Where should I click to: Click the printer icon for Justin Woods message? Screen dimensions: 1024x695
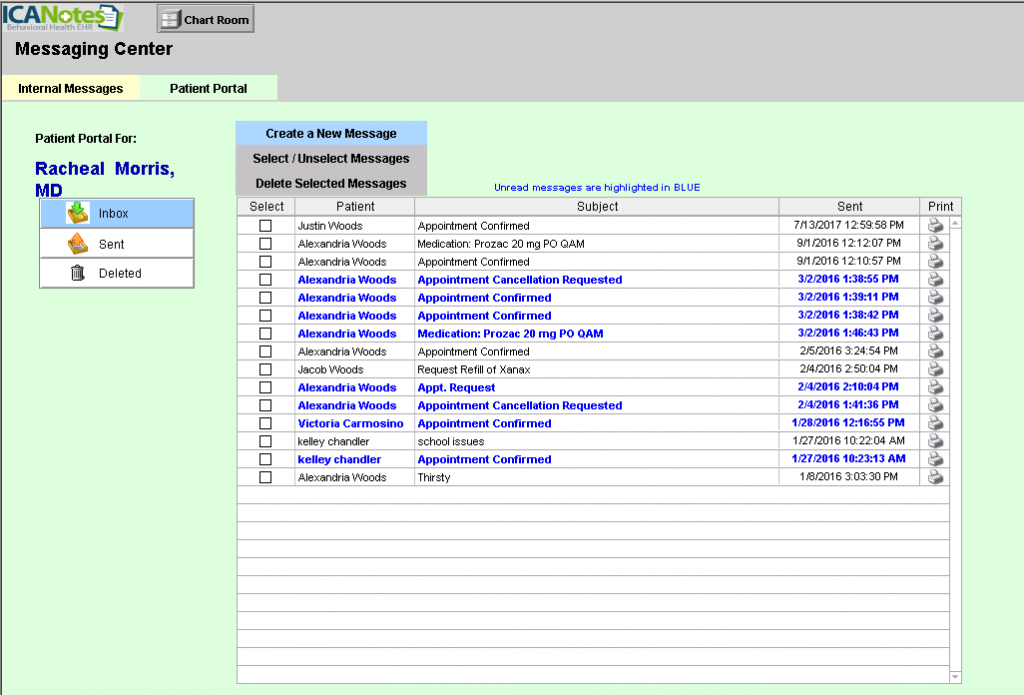[936, 226]
